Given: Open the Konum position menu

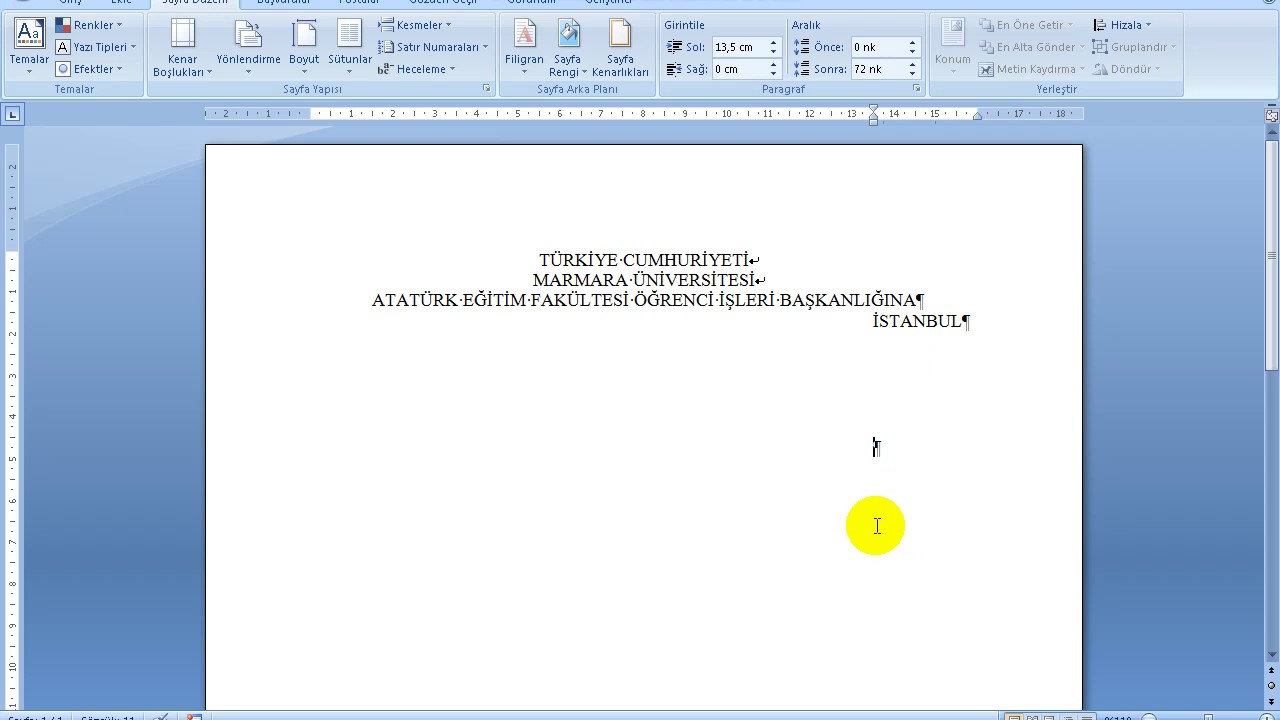Looking at the screenshot, I should tap(952, 48).
